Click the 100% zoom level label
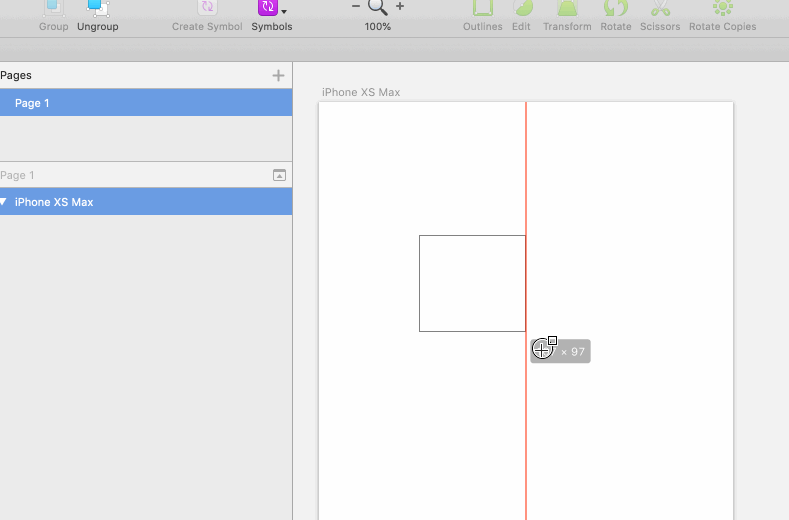The width and height of the screenshot is (789, 520). tap(378, 27)
